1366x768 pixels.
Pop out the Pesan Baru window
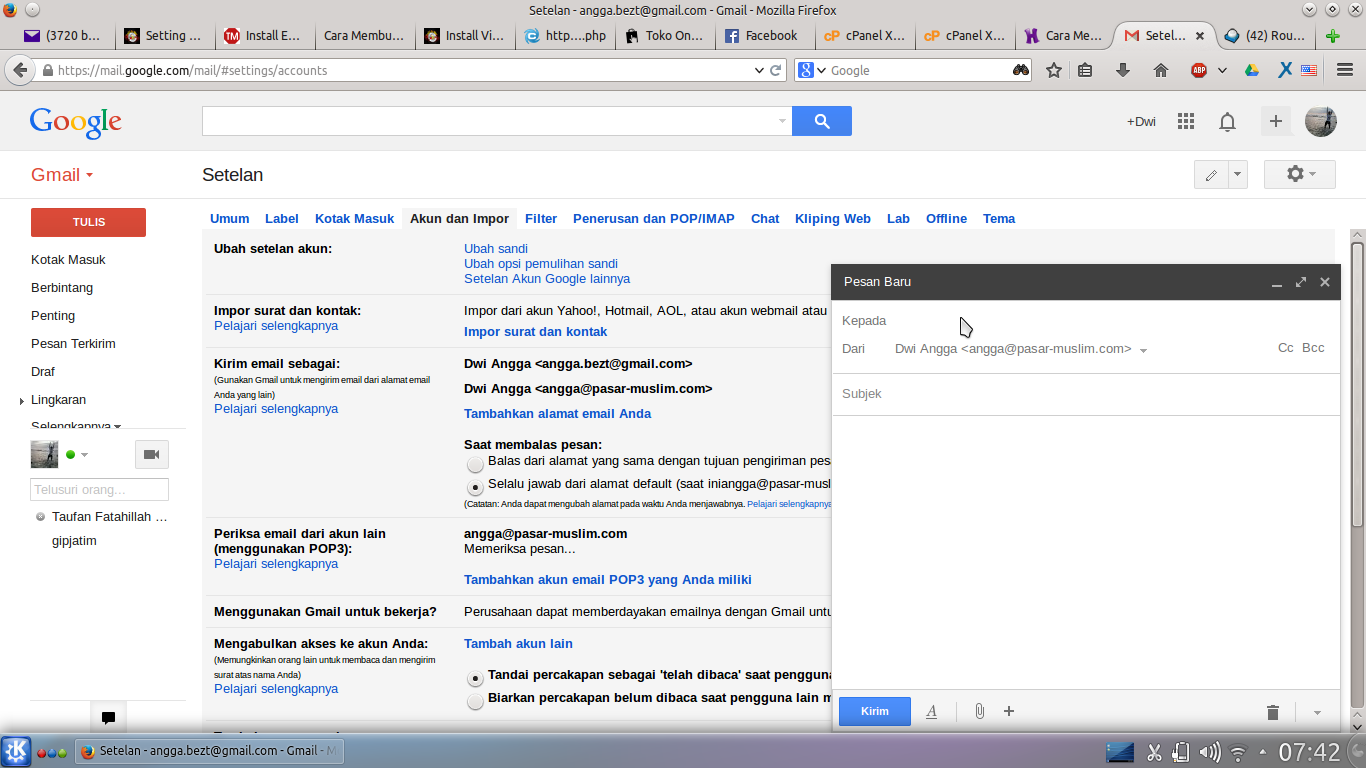coord(1301,282)
